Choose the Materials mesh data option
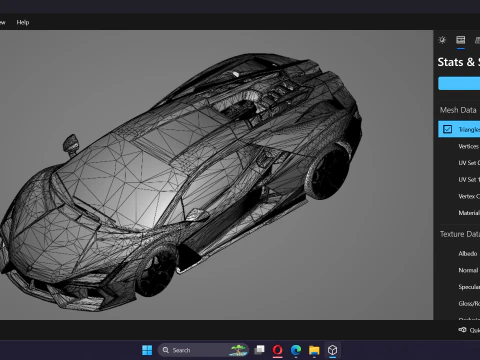This screenshot has height=360, width=480. 469,213
